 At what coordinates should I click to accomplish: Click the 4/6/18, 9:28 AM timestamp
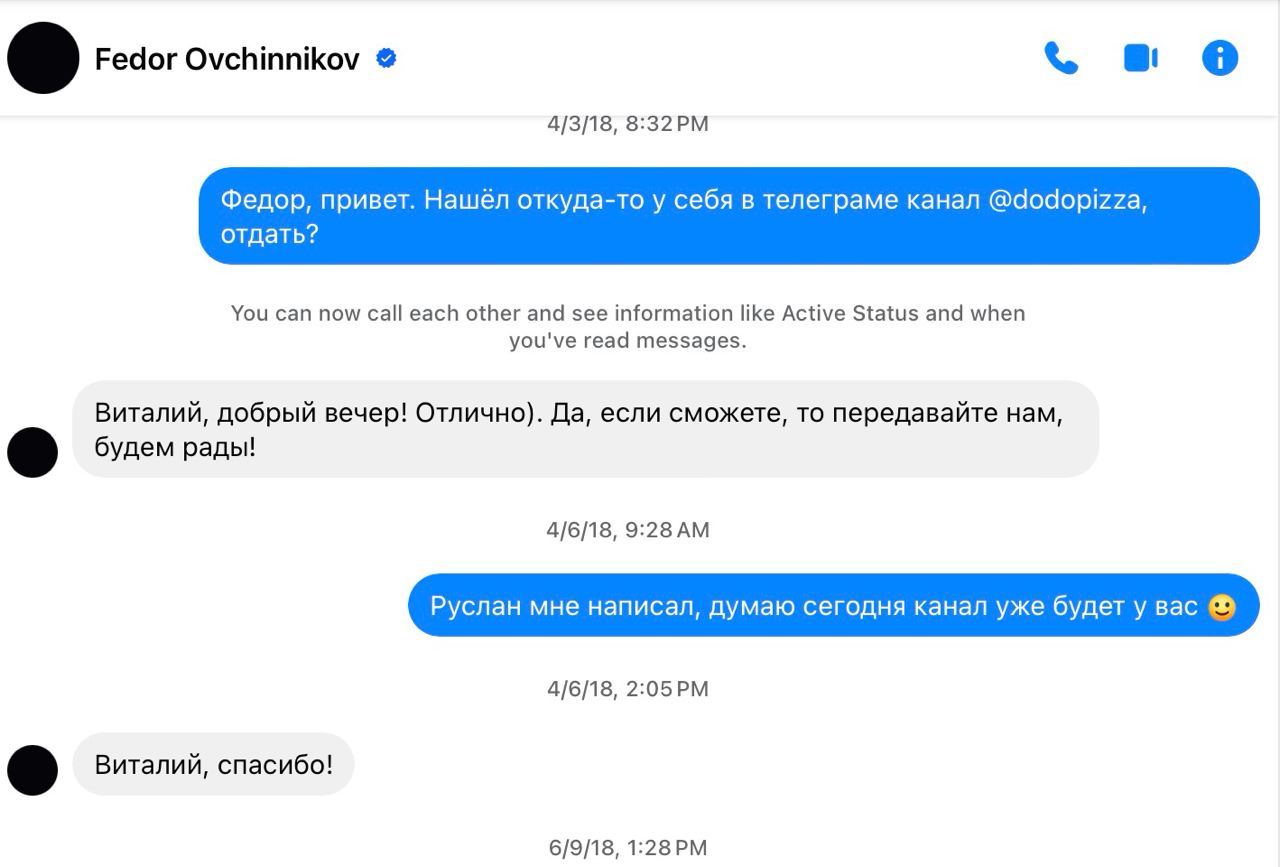pos(628,530)
